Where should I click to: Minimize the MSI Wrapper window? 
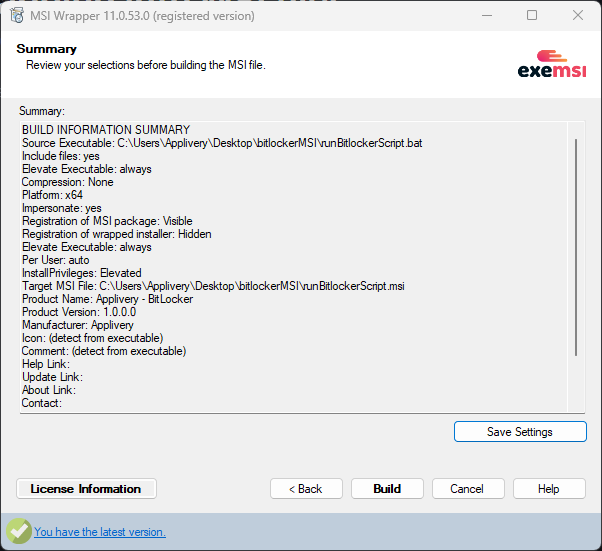pos(487,15)
